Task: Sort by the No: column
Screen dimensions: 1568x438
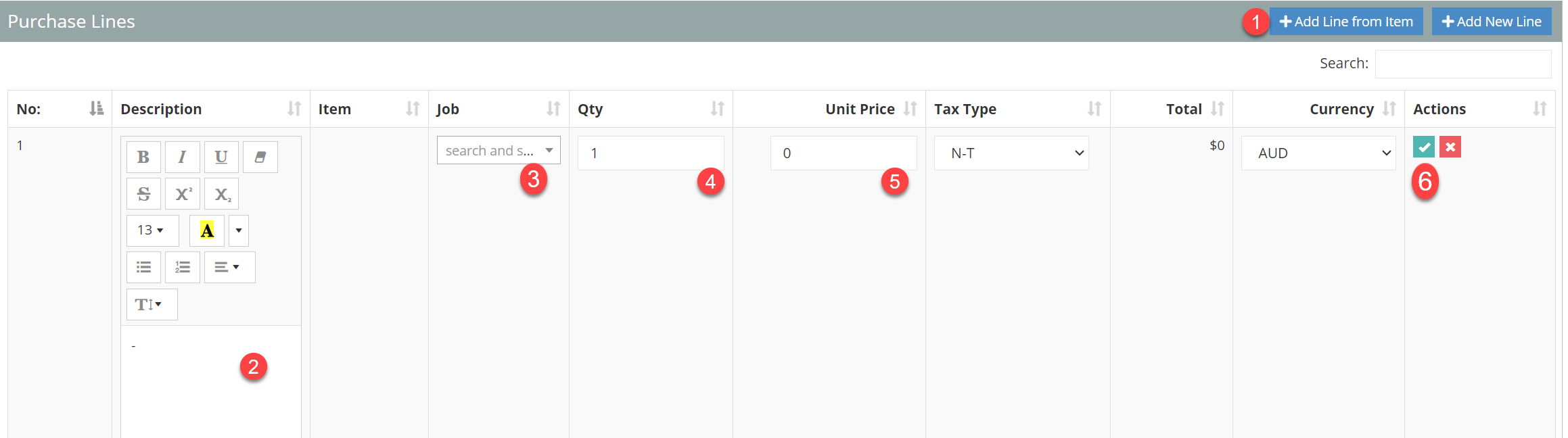Action: click(x=60, y=109)
